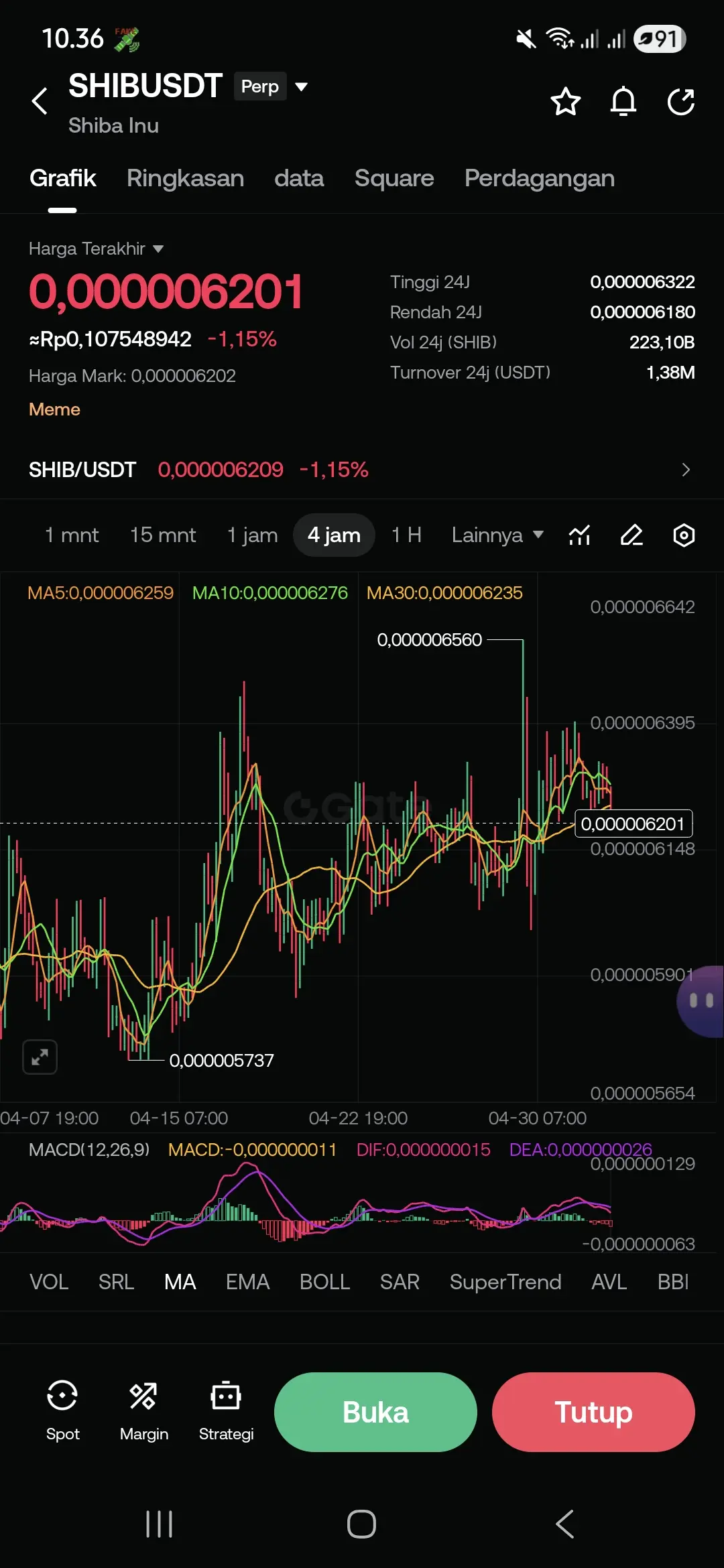Toggle SAR indicator
The height and width of the screenshot is (1568, 724).
[400, 1282]
